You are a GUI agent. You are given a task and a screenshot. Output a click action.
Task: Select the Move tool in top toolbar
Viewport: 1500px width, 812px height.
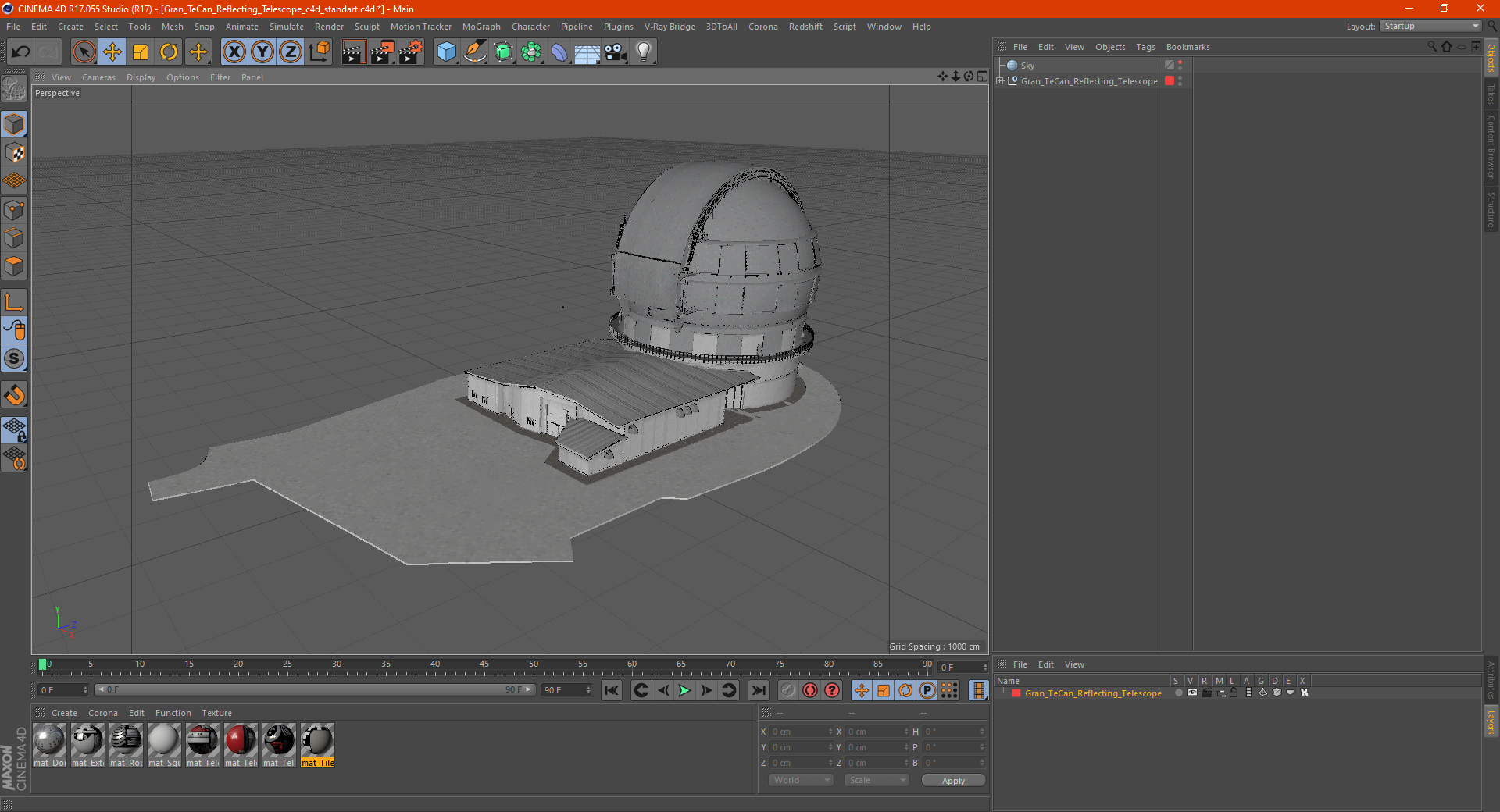(112, 52)
